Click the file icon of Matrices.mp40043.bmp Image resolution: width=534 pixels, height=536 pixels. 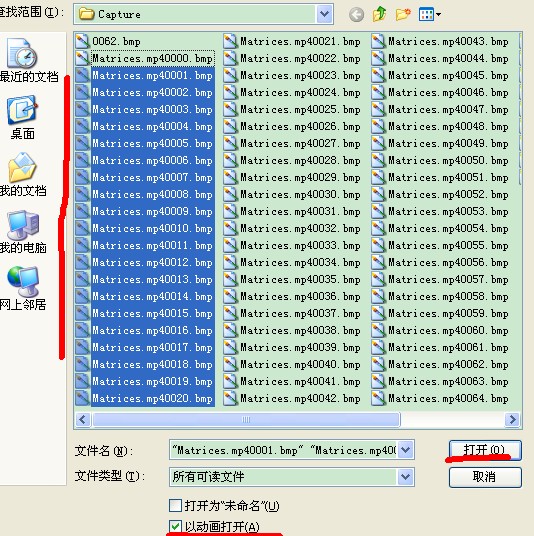[x=378, y=41]
